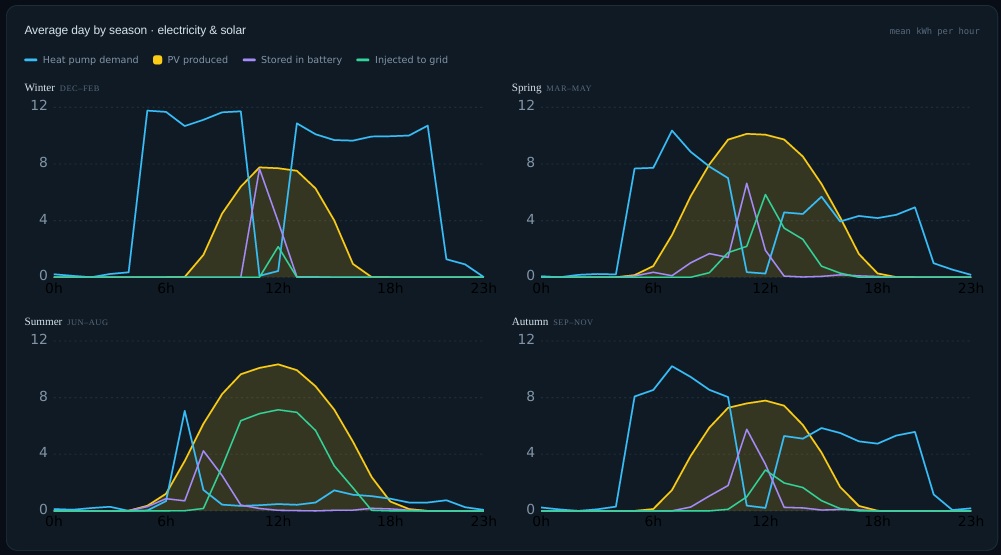Select the 'Stored in battery' legend label
The image size is (1001, 555).
[301, 60]
